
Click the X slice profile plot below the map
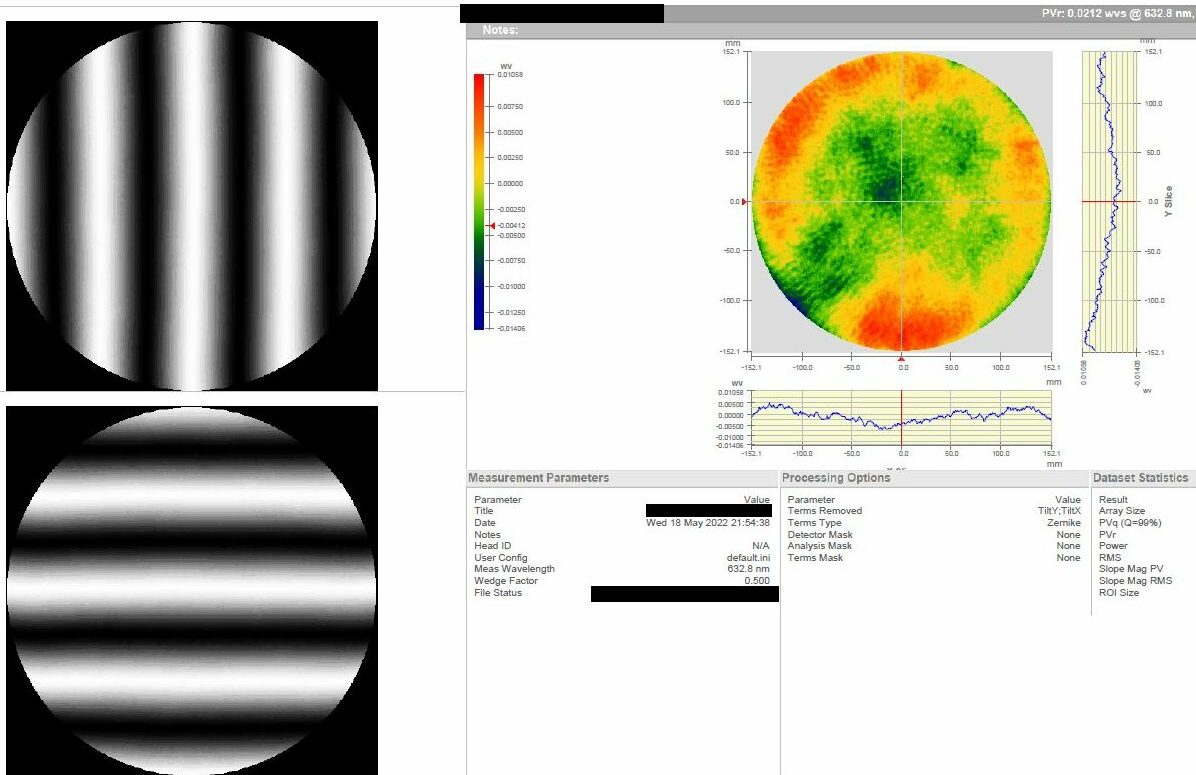[902, 419]
